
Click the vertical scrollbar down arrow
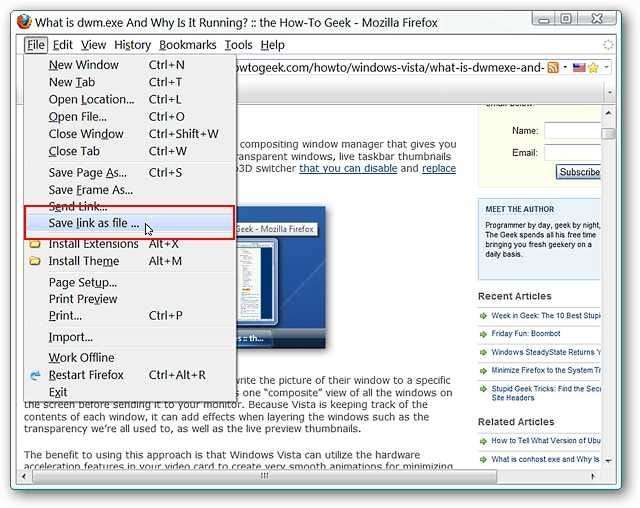point(609,461)
